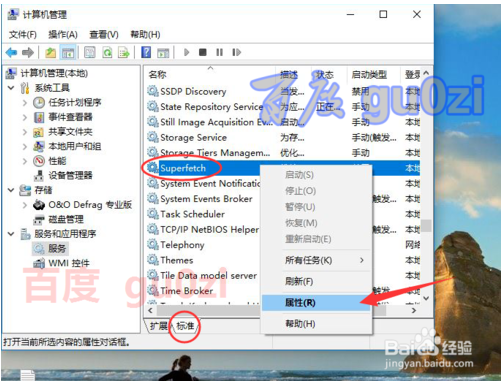Screen dimensions: 502x384
Task: Open the blue Help question mark icon
Action: coord(146,52)
